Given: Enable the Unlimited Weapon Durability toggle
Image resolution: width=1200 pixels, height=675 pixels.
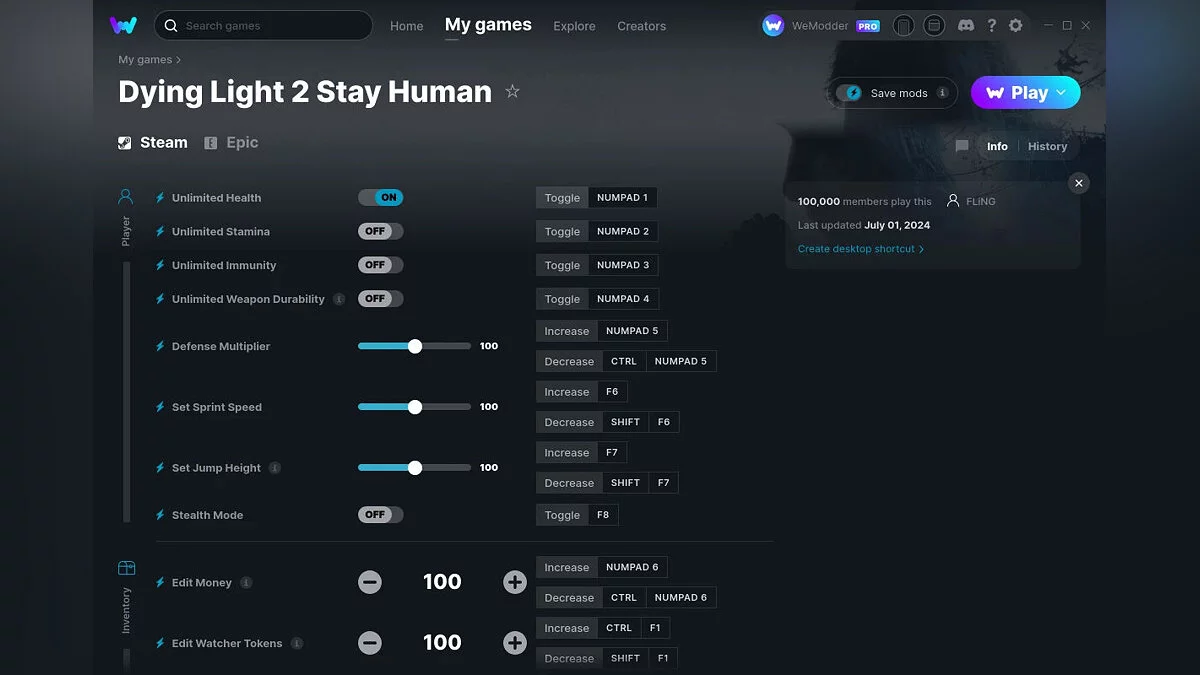Looking at the screenshot, I should point(381,299).
